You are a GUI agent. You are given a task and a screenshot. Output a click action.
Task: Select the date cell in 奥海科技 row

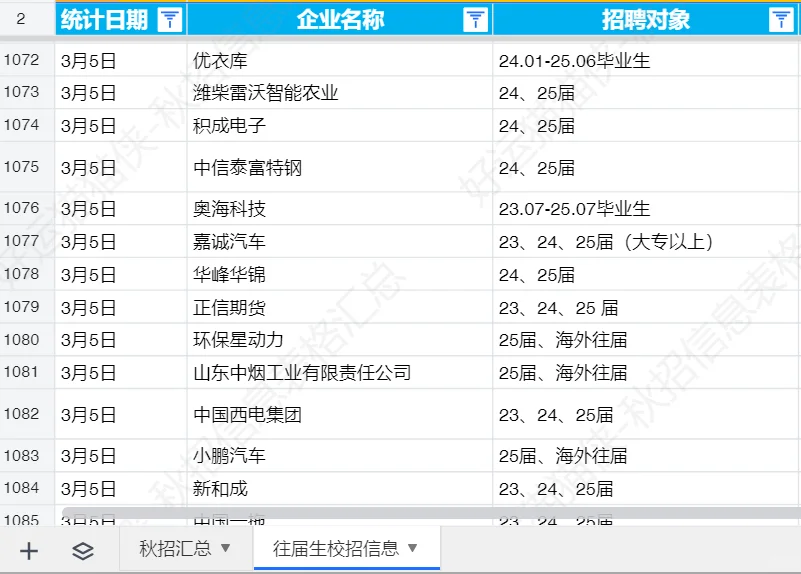tap(121, 208)
